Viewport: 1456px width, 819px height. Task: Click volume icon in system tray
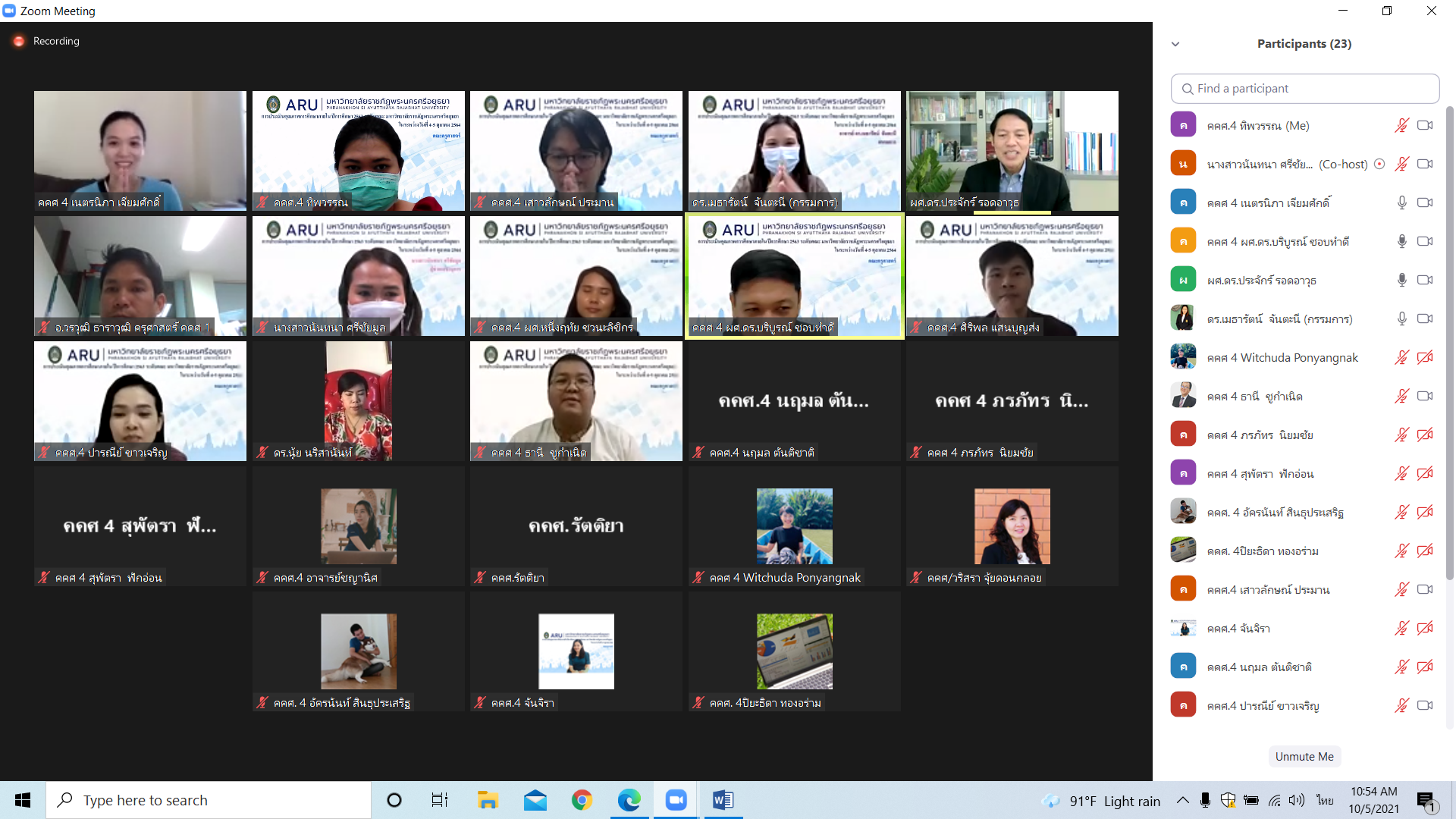coord(1297,800)
